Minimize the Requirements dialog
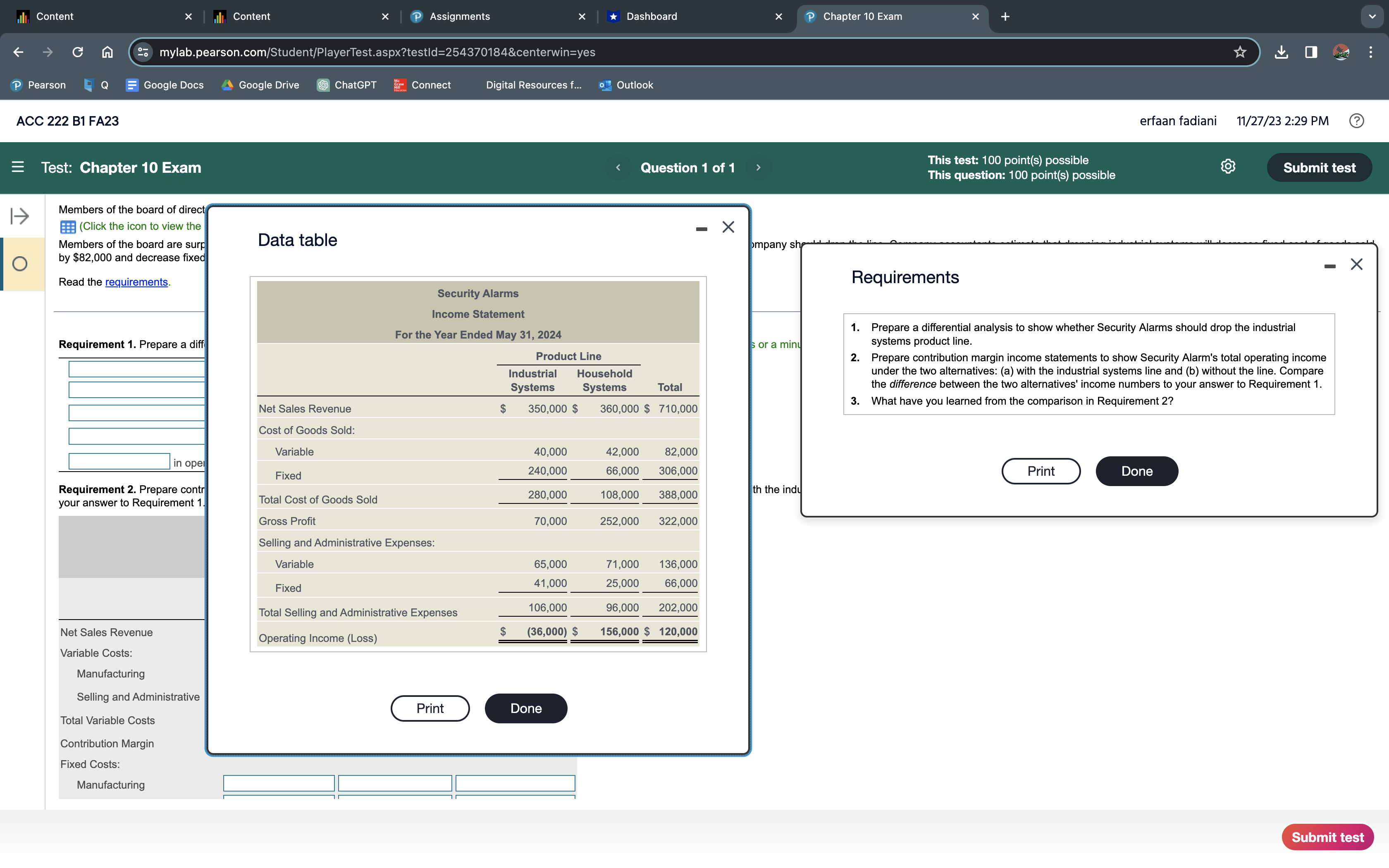Image resolution: width=1389 pixels, height=868 pixels. (x=1329, y=266)
